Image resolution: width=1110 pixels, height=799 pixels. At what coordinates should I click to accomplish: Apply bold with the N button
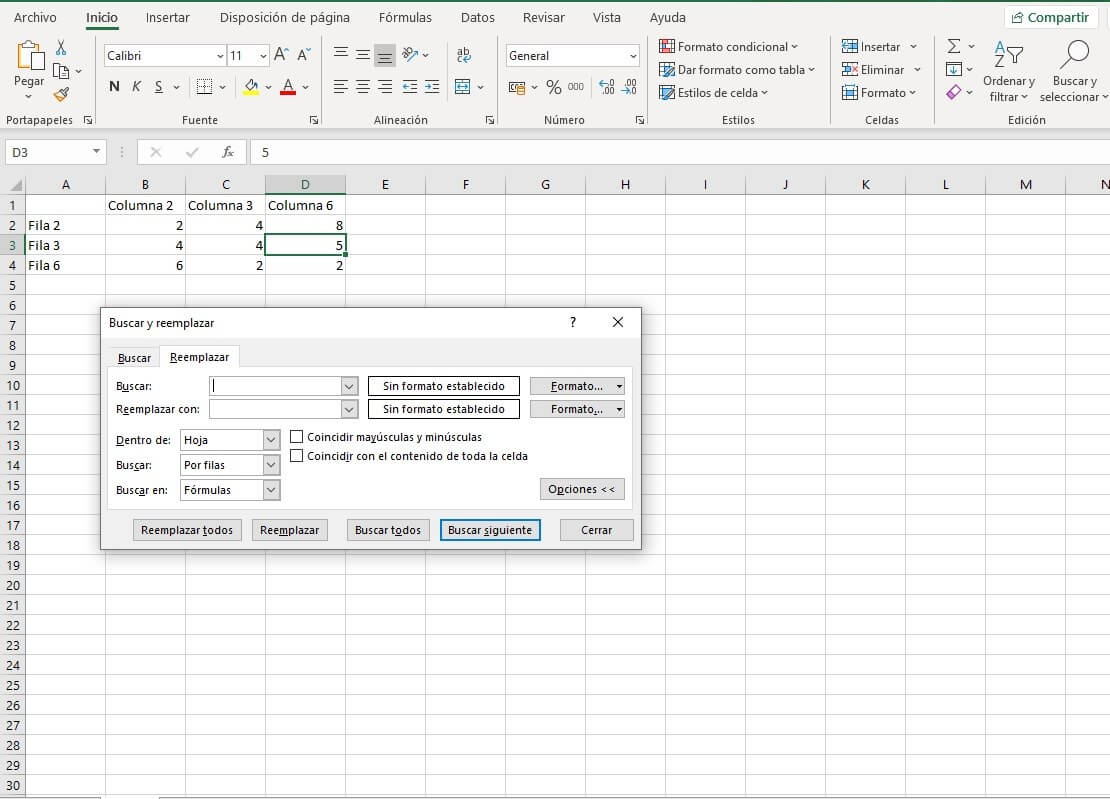click(x=114, y=87)
